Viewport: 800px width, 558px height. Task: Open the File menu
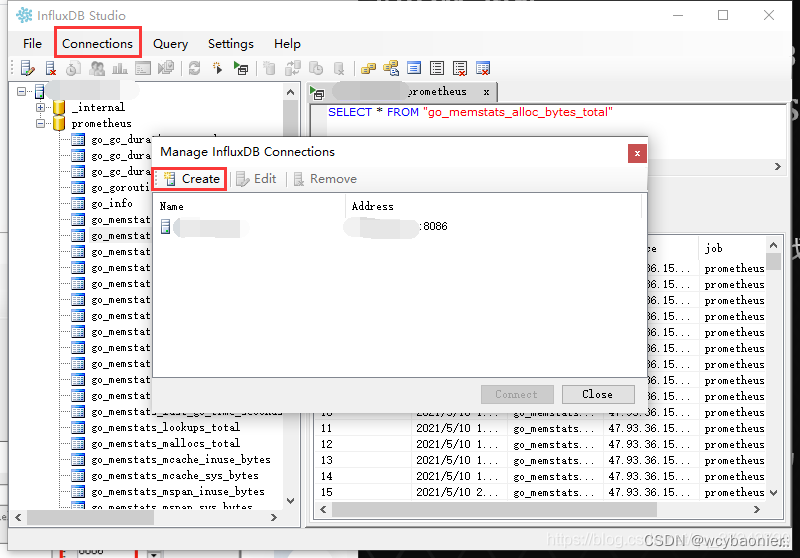click(x=32, y=44)
